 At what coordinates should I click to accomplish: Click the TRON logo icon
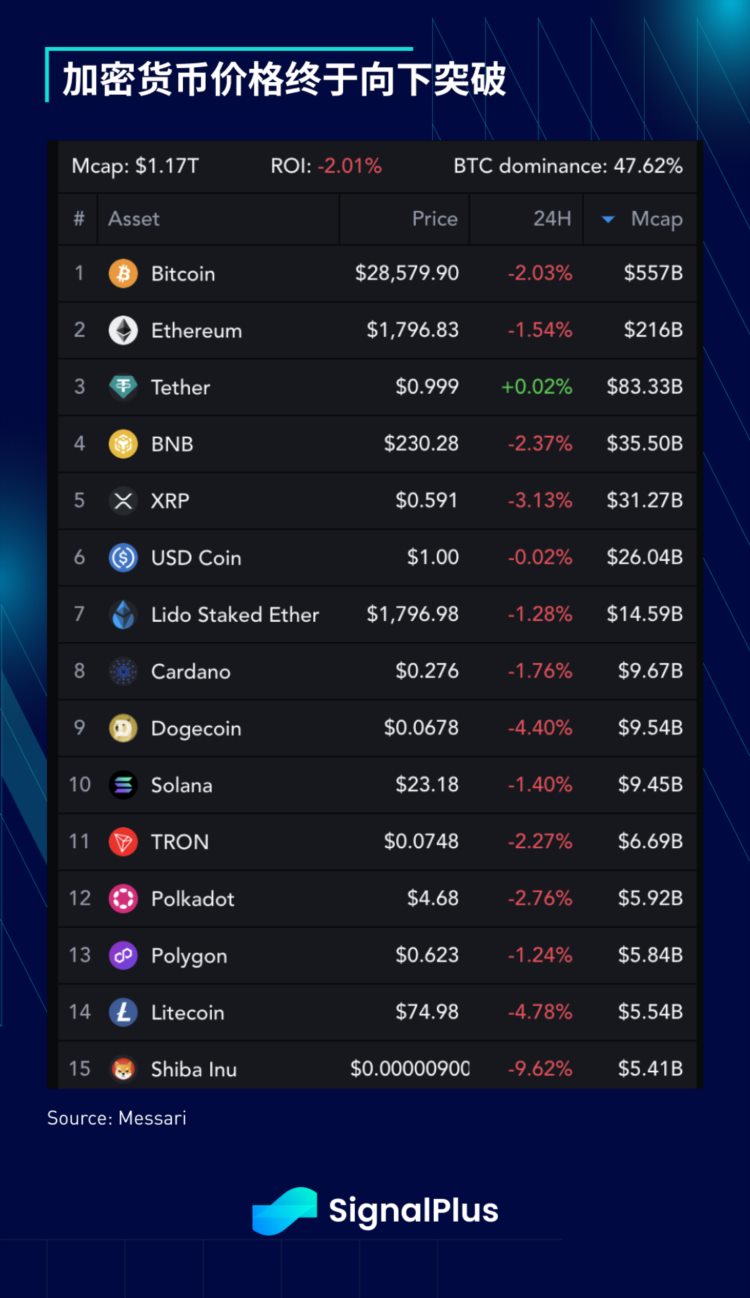point(123,842)
